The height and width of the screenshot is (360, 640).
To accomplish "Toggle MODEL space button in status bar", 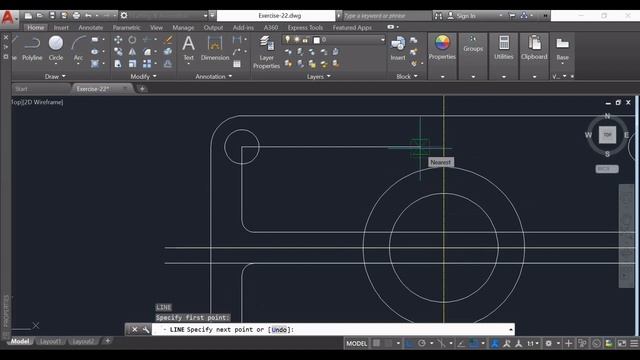I will (356, 344).
